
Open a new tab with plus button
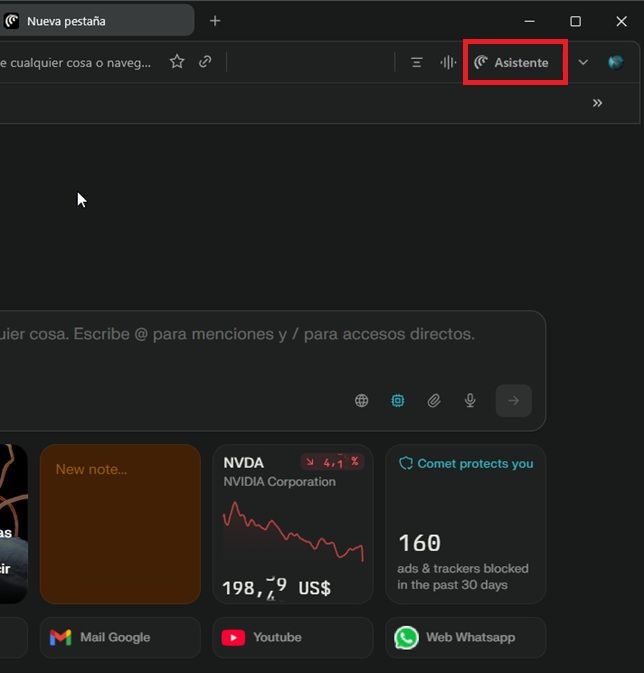click(x=215, y=21)
